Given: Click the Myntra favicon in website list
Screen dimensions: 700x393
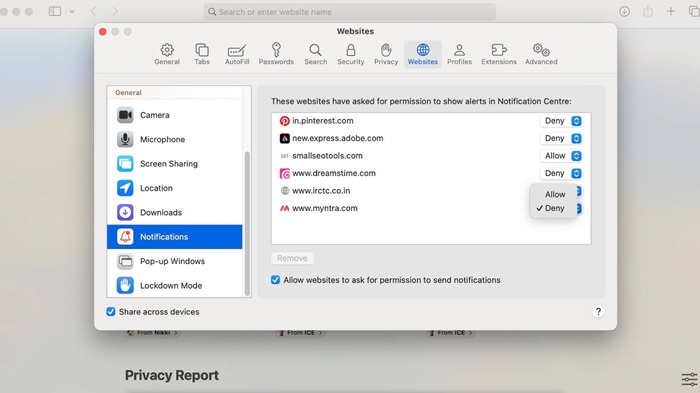Looking at the screenshot, I should click(x=284, y=208).
